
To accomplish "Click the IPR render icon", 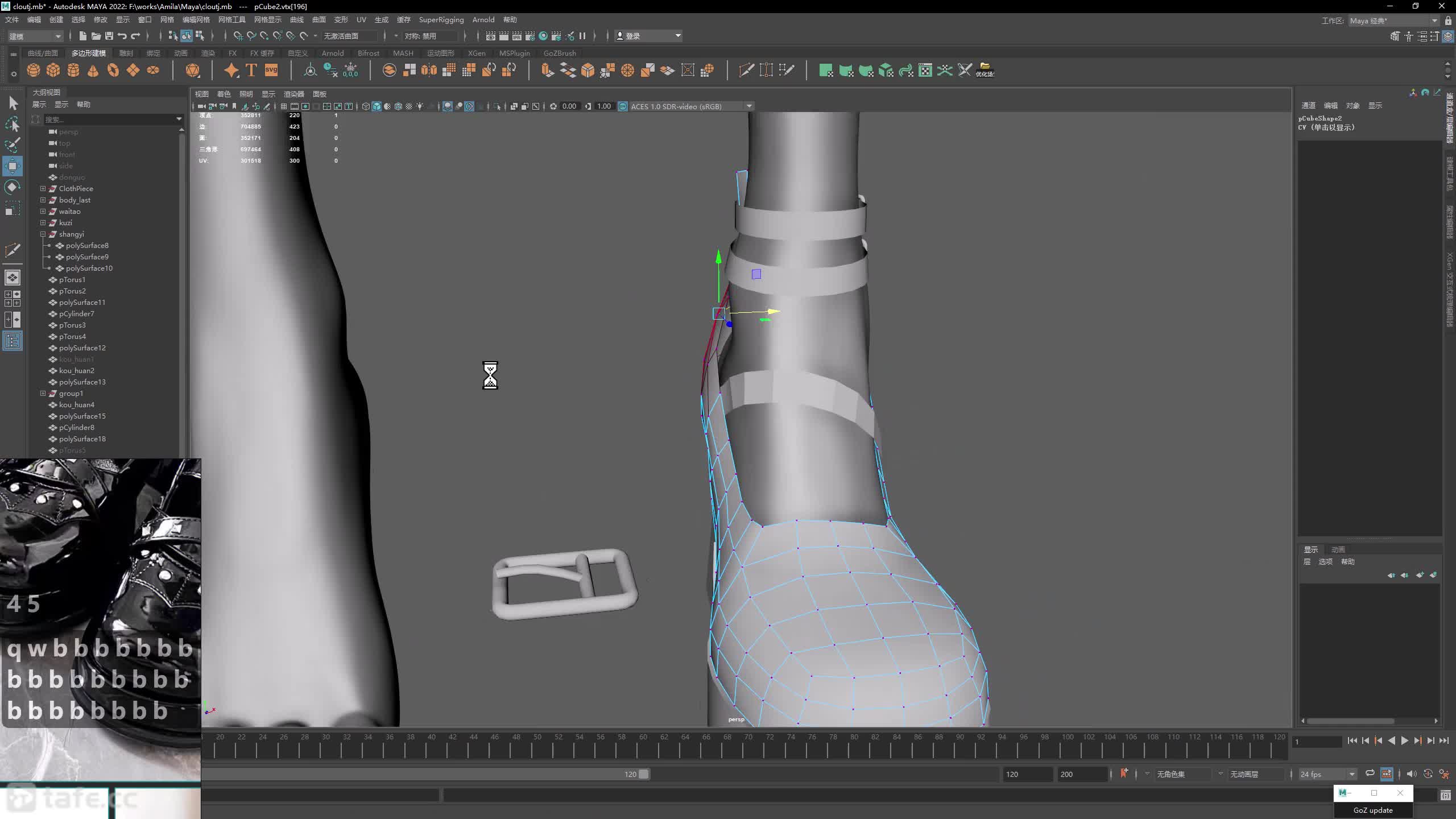I will (516, 36).
